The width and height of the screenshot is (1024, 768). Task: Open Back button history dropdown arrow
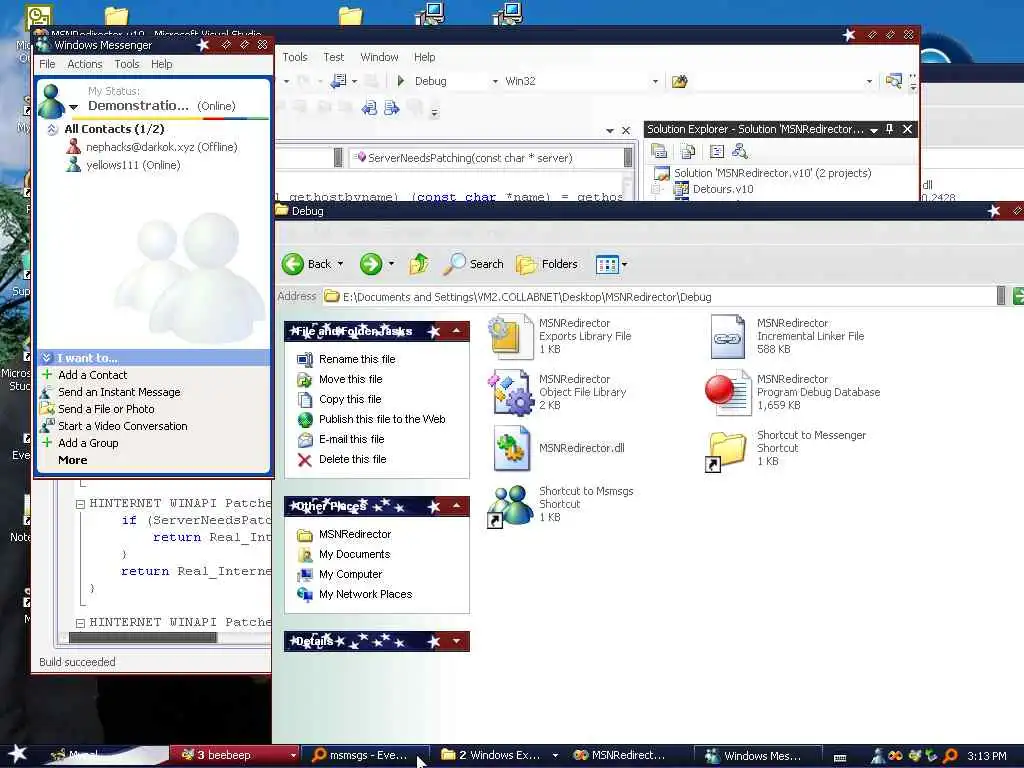point(340,264)
